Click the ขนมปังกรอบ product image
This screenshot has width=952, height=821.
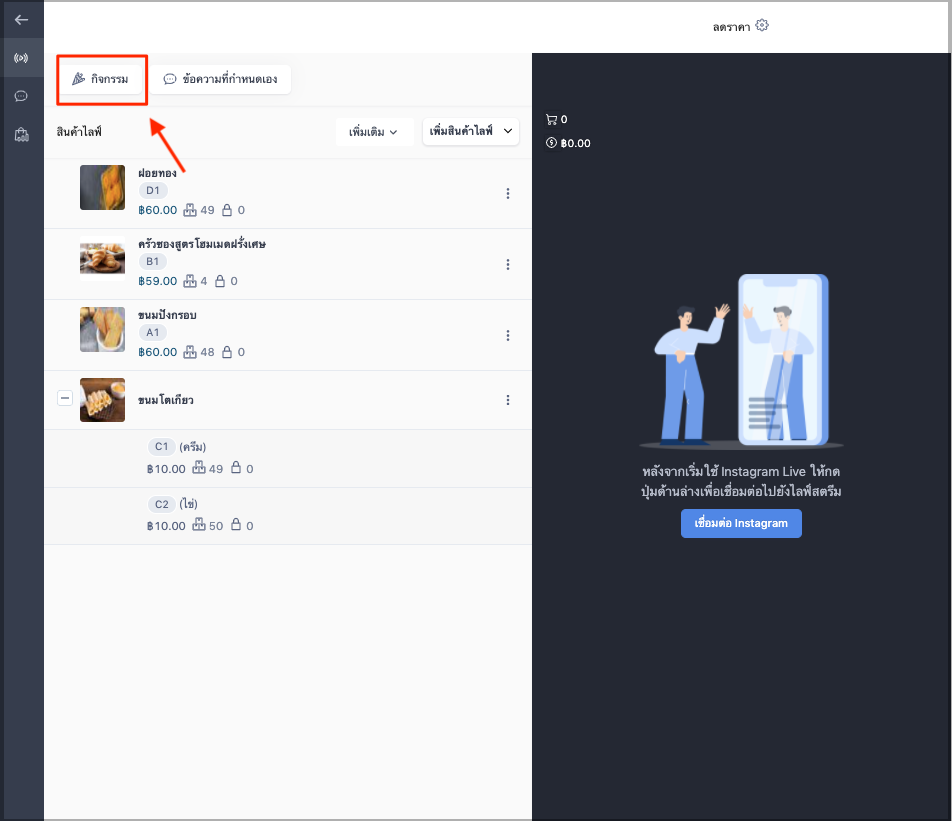pos(103,330)
